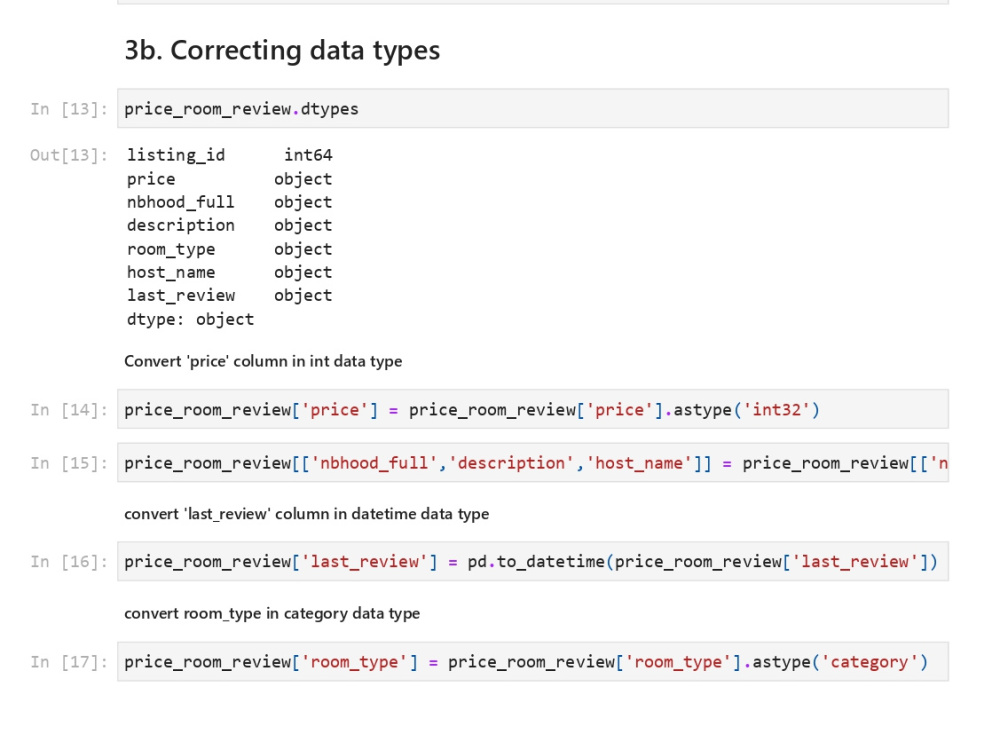The image size is (1000, 750).
Task: Click 'pd.to_datetime' in cell 16
Action: [536, 561]
